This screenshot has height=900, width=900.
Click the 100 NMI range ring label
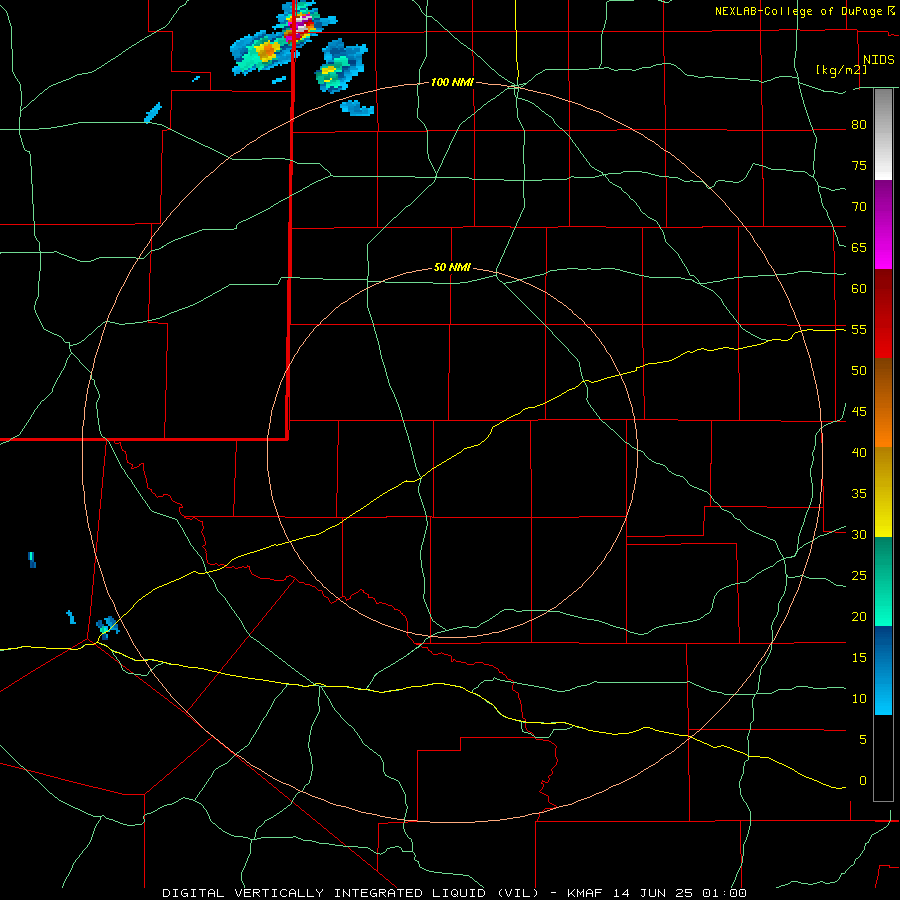[452, 83]
